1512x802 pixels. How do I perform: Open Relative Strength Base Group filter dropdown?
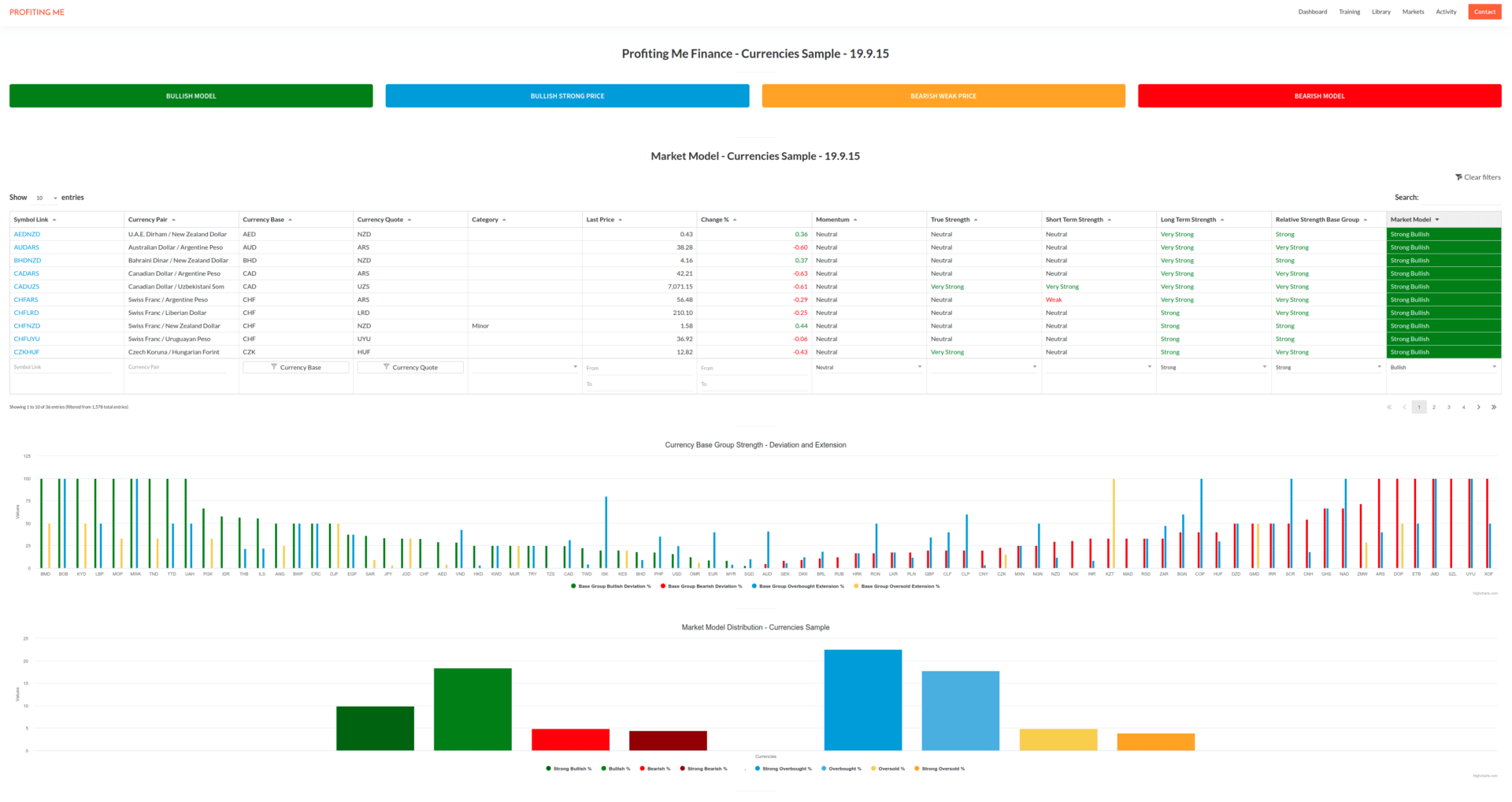[1329, 367]
